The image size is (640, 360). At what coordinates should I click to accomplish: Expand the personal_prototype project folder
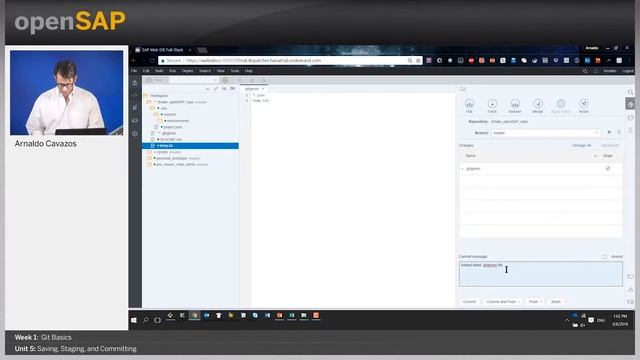coord(149,158)
